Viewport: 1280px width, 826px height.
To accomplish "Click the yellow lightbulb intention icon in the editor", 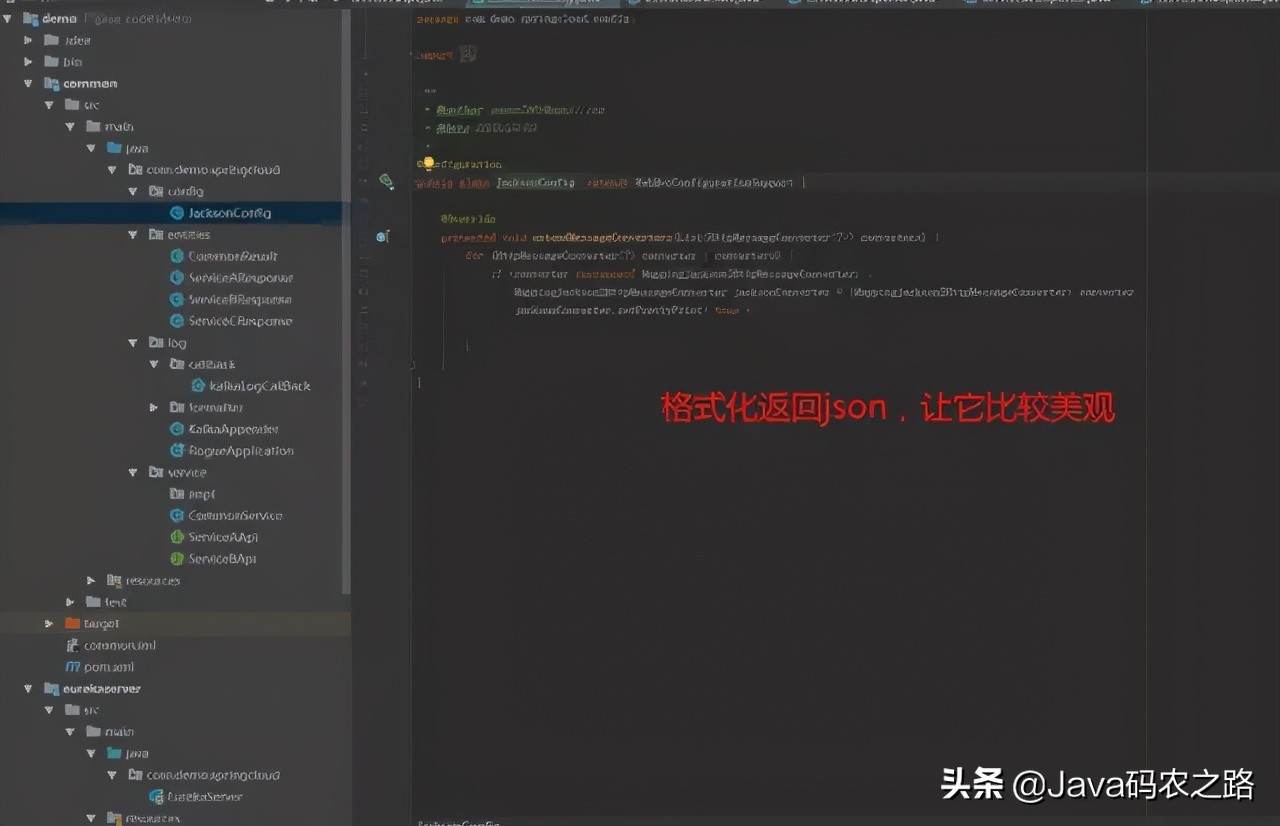I will coord(428,163).
